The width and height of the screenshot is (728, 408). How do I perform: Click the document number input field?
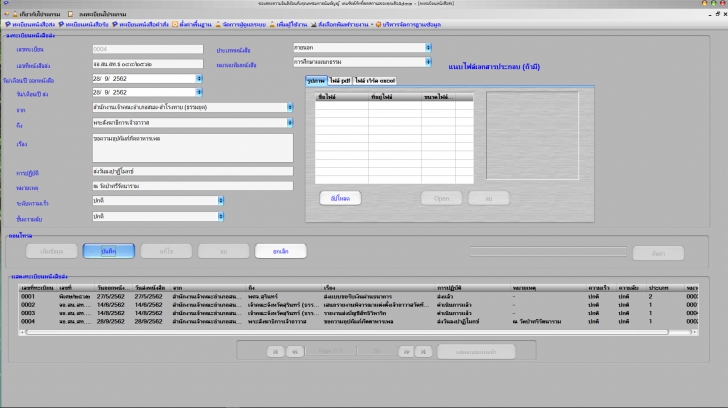pyautogui.click(x=148, y=64)
